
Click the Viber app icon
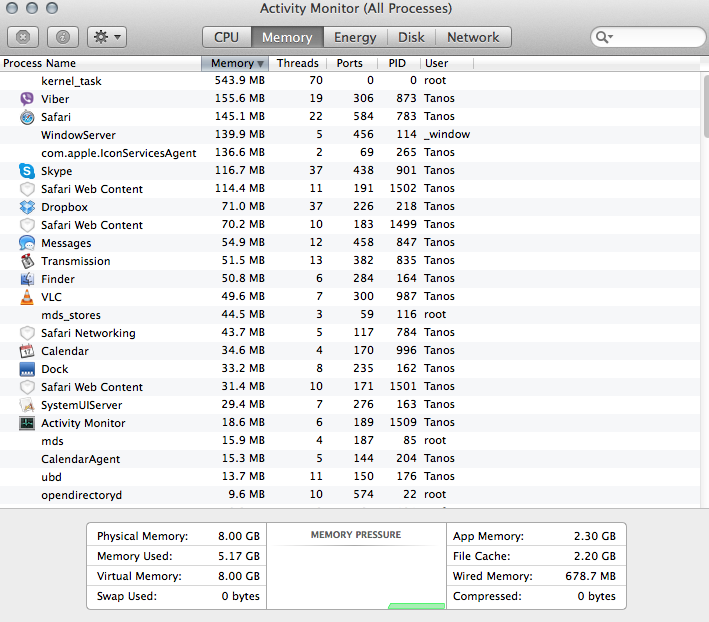[27, 99]
